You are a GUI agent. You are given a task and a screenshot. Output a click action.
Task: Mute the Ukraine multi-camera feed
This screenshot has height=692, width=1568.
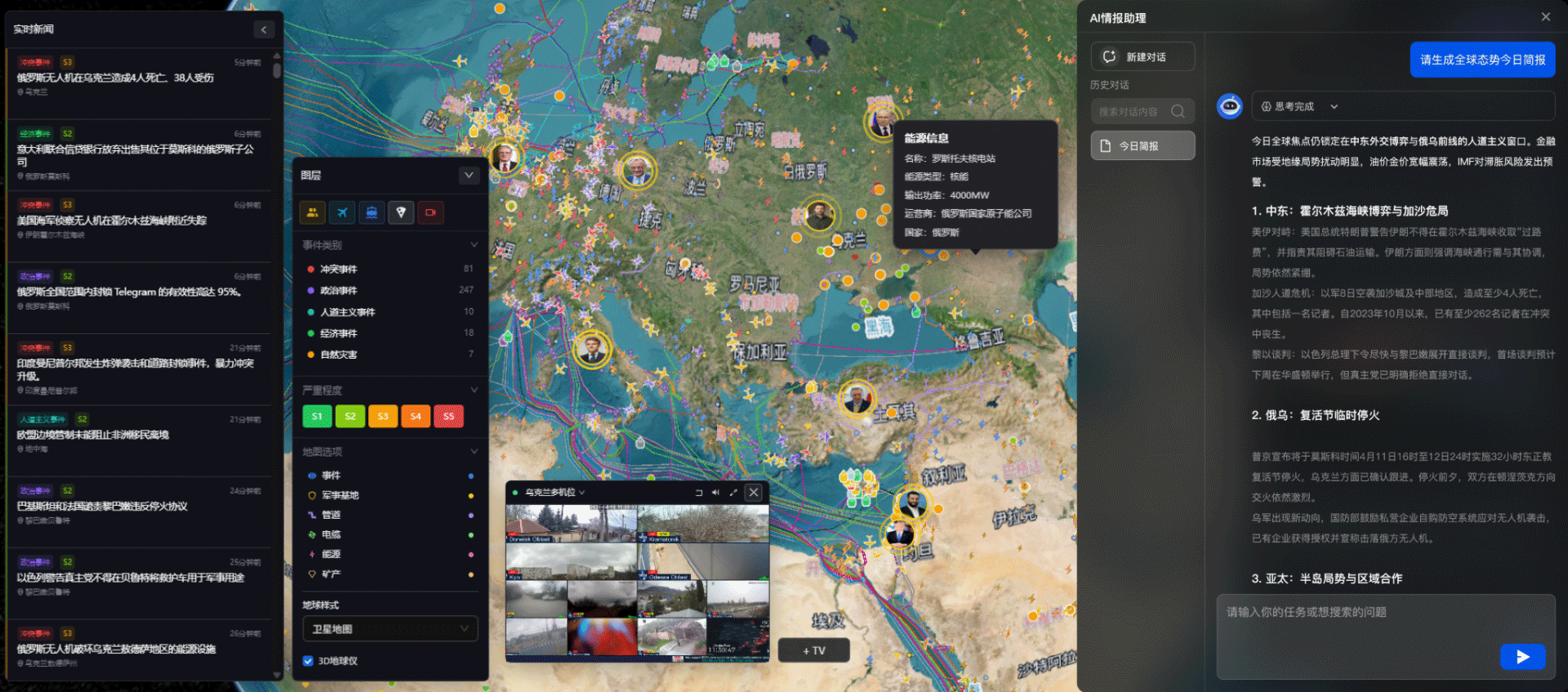(x=715, y=493)
